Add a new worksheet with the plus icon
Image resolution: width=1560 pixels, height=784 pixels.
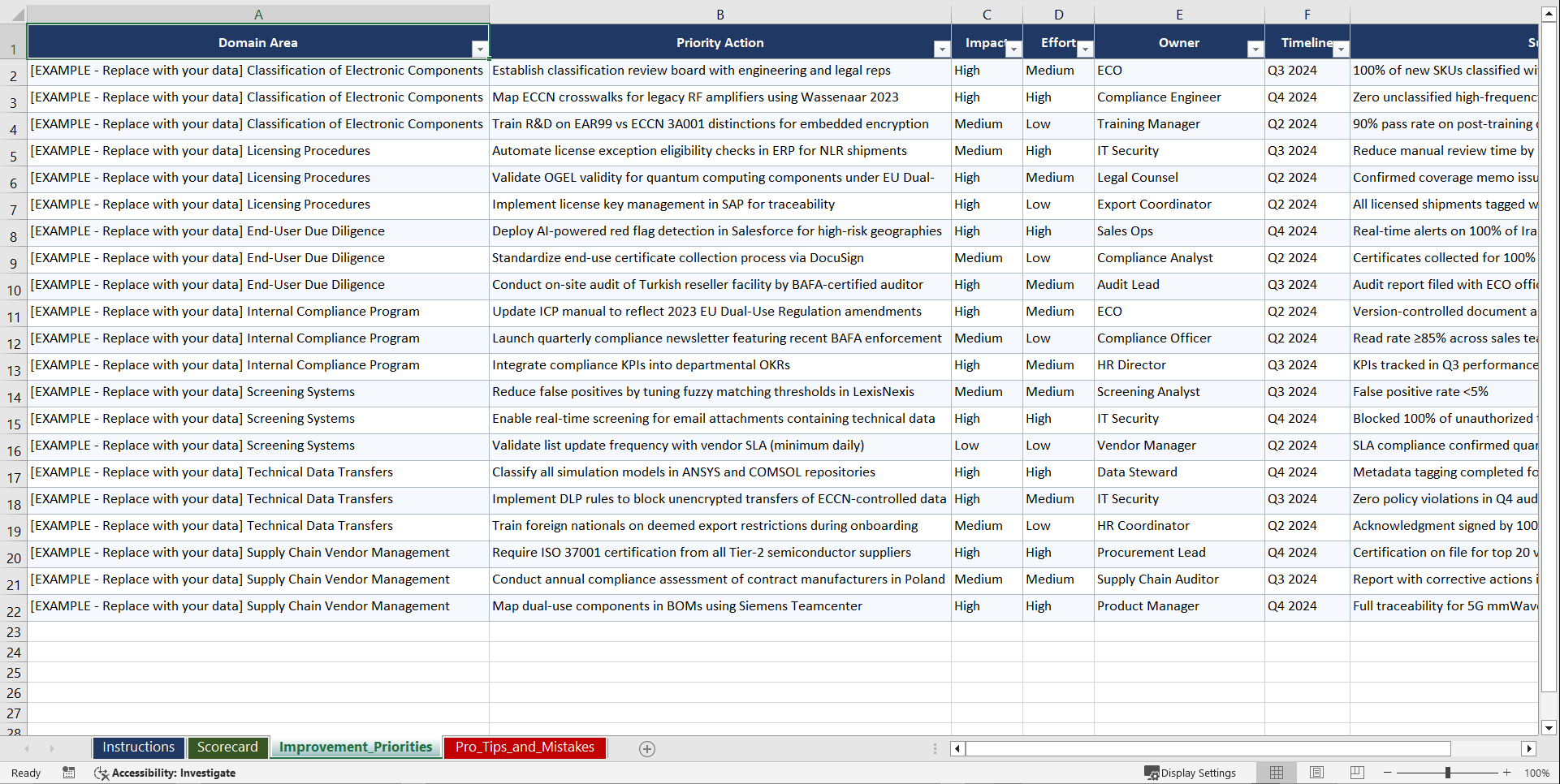646,748
